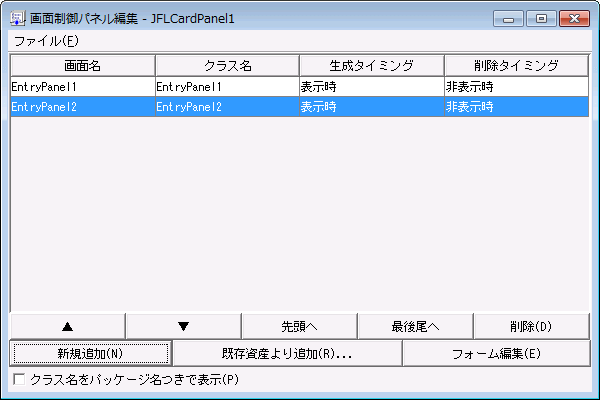Click the application icon in title bar
The image size is (600, 400).
pos(17,18)
